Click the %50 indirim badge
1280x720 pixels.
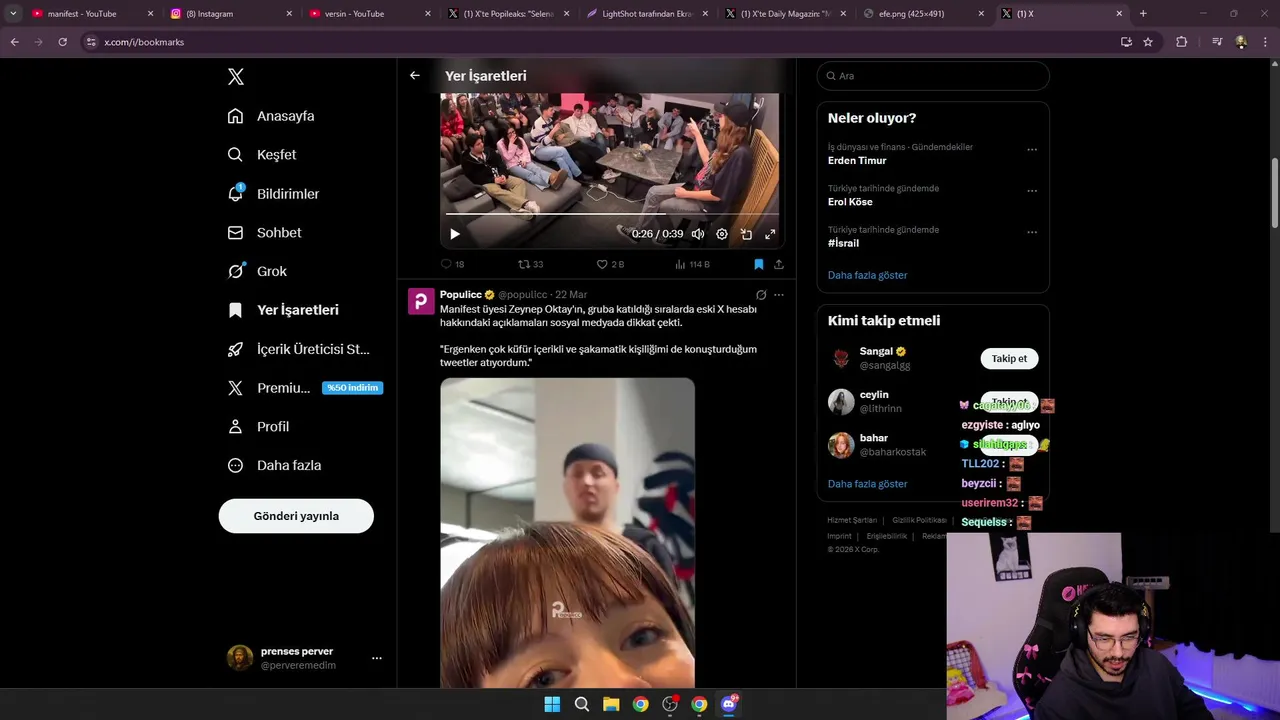pyautogui.click(x=352, y=388)
